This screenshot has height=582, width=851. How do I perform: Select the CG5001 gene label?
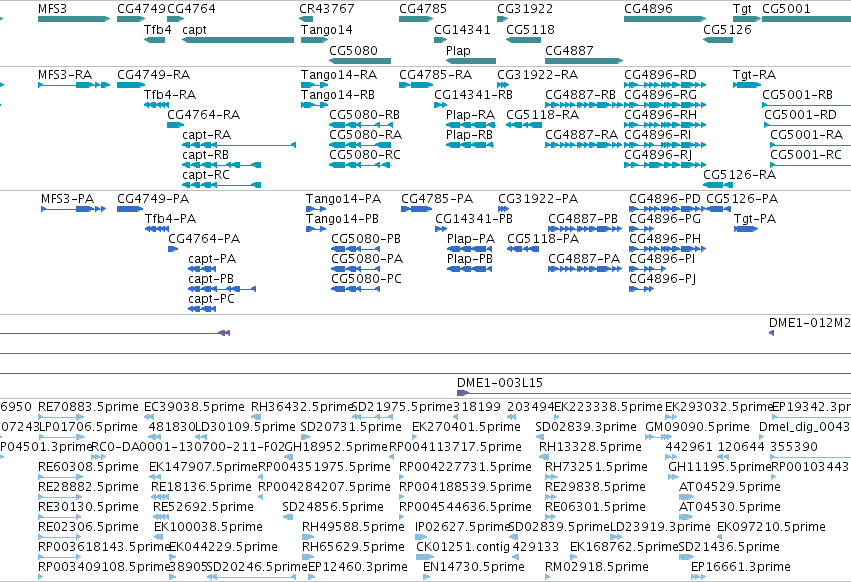click(x=786, y=9)
